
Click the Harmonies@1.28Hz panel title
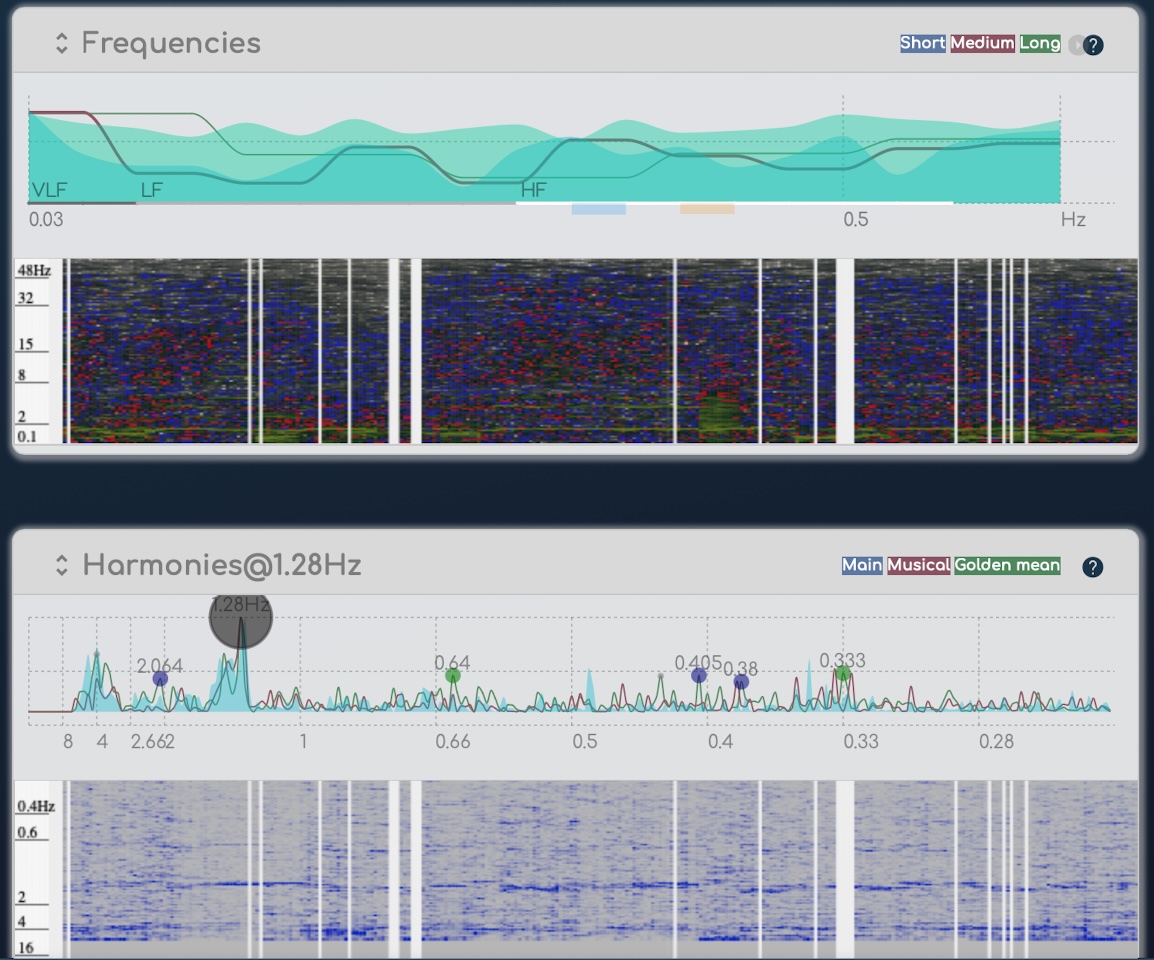click(x=221, y=565)
